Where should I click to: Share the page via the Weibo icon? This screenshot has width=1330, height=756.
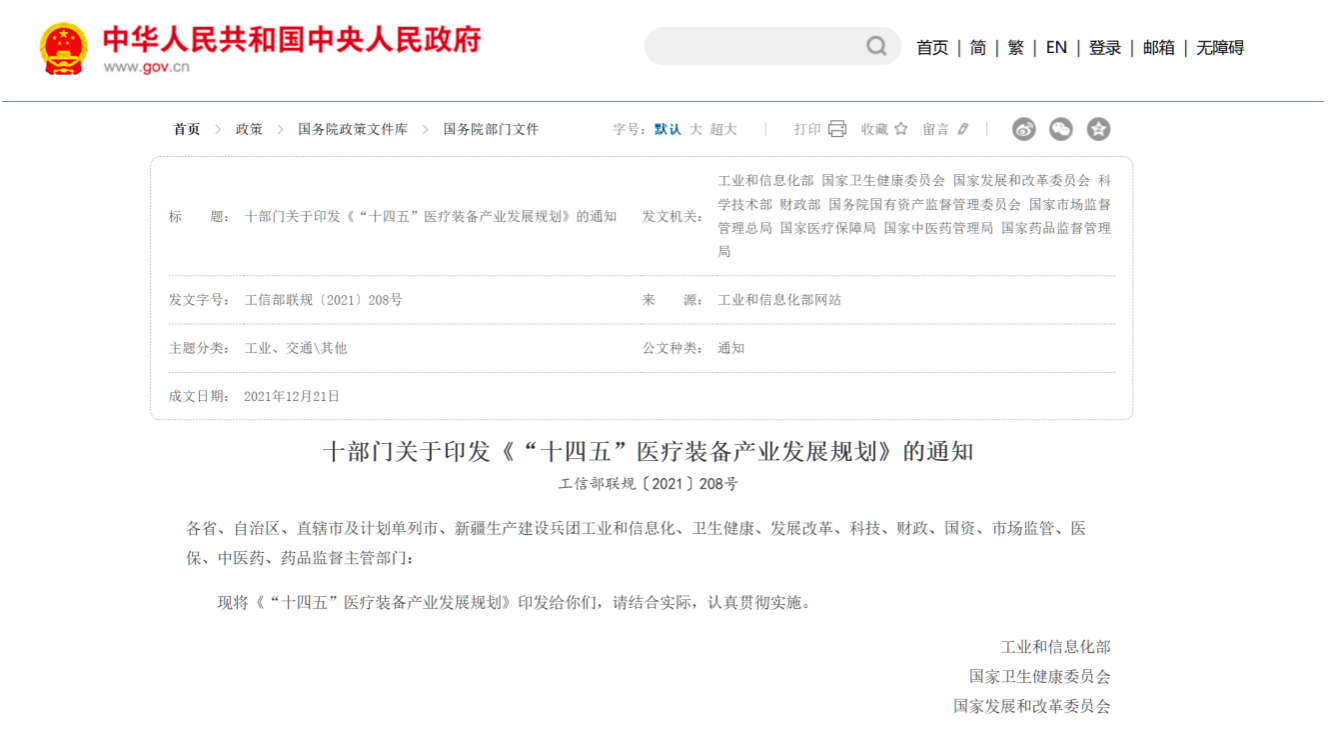point(1024,129)
